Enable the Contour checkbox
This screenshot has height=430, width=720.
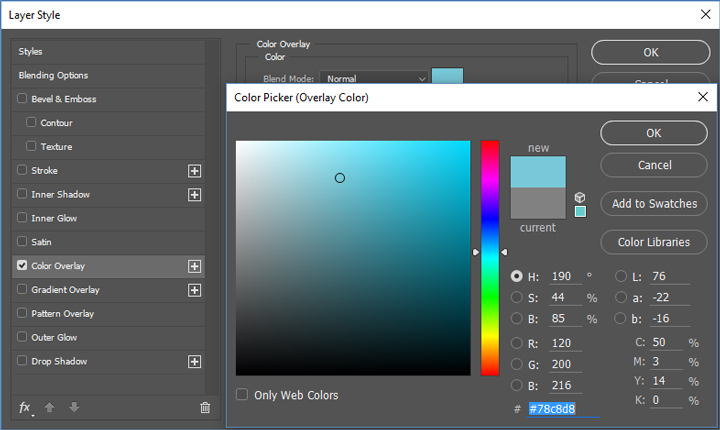31,122
